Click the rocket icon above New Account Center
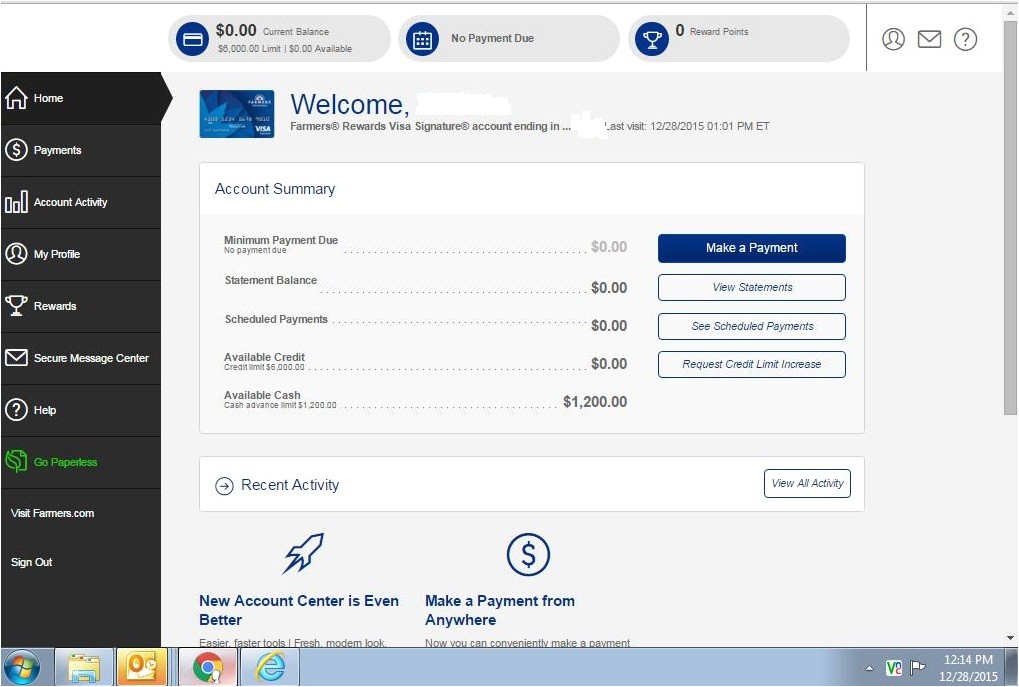Screen dimensions: 1019x687 303,554
